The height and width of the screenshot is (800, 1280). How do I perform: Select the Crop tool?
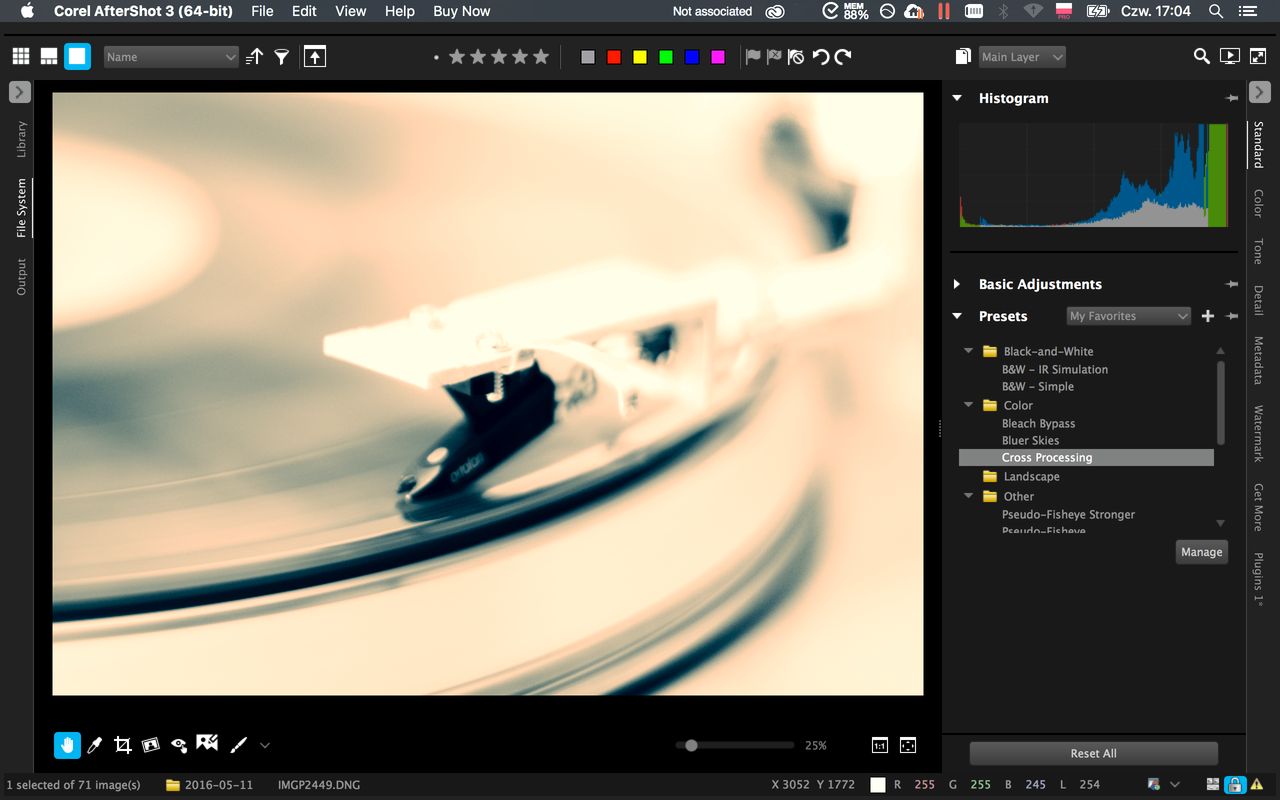pos(123,745)
